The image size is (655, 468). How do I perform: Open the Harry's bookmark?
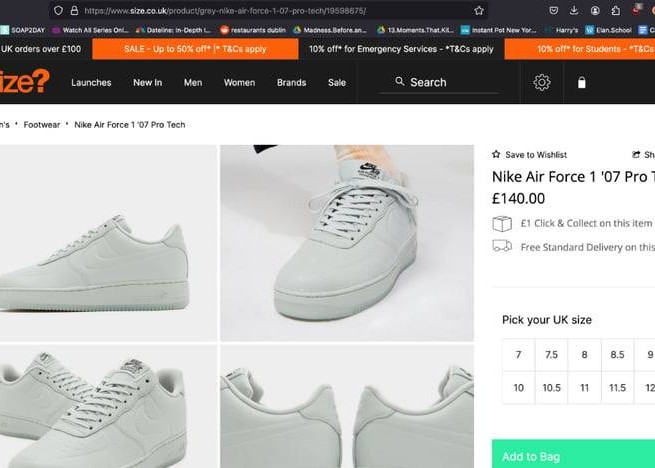[561, 30]
